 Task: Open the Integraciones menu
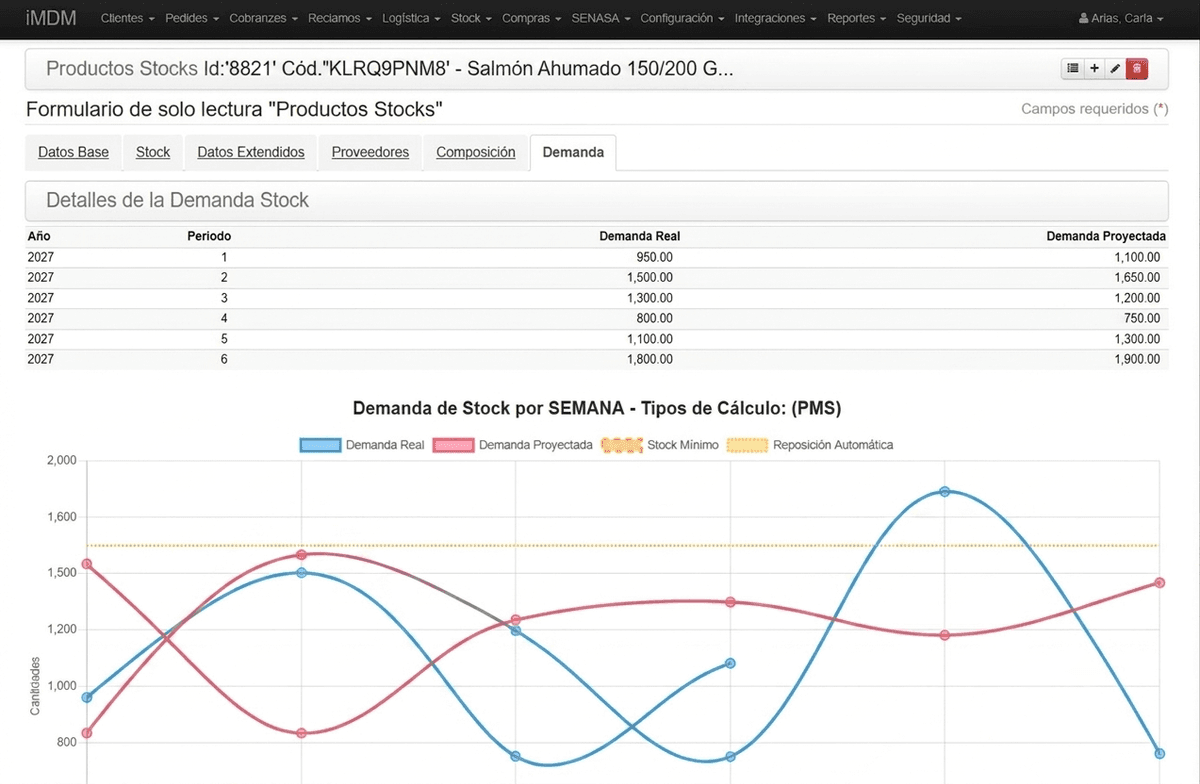(x=775, y=18)
